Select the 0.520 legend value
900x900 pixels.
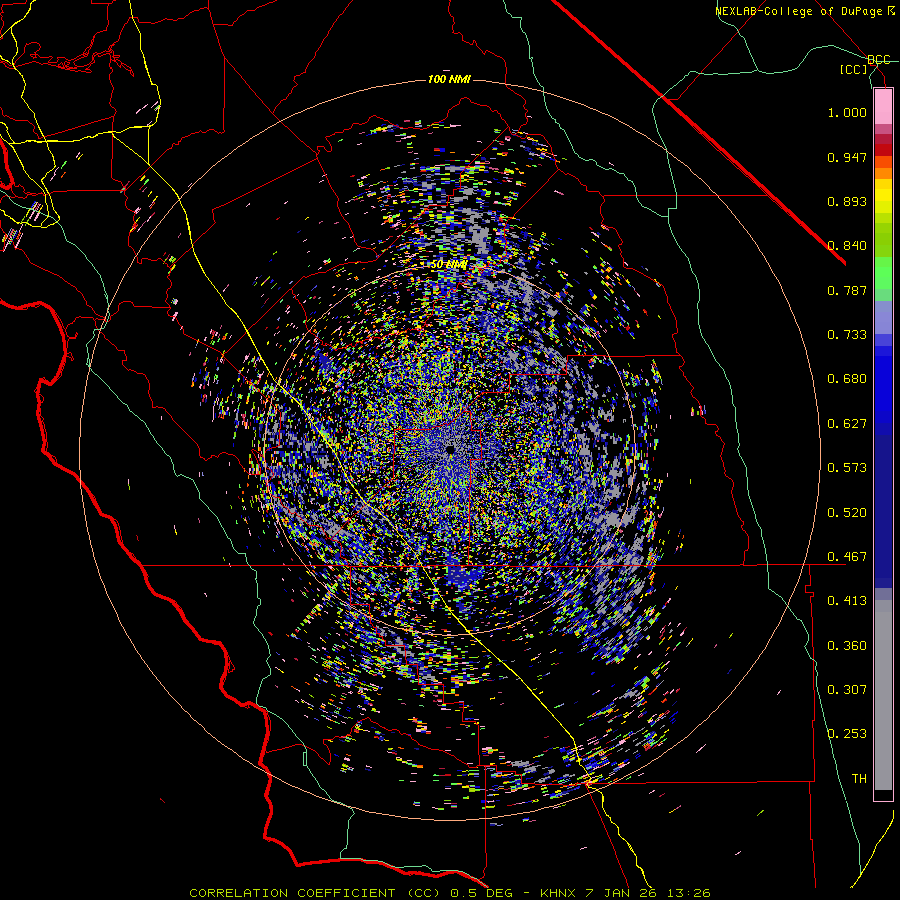[x=847, y=513]
